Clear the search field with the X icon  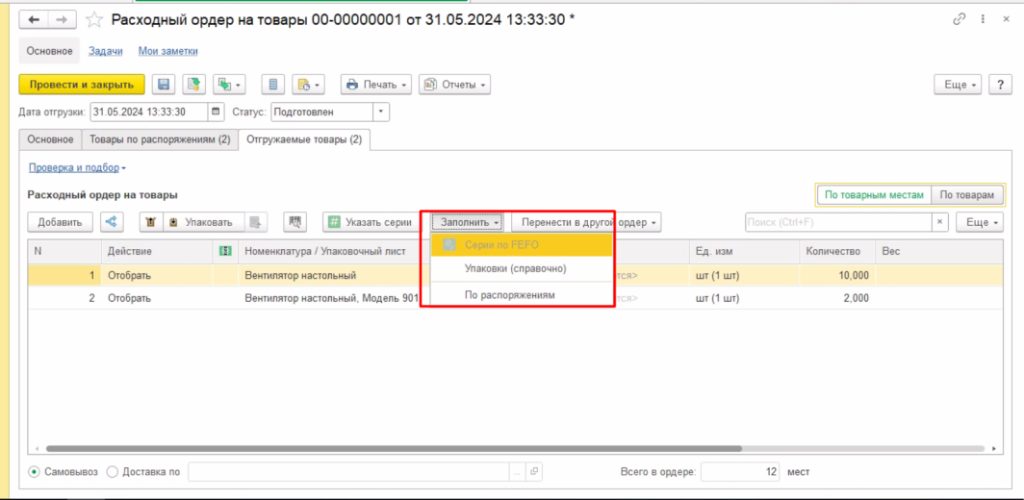point(940,222)
